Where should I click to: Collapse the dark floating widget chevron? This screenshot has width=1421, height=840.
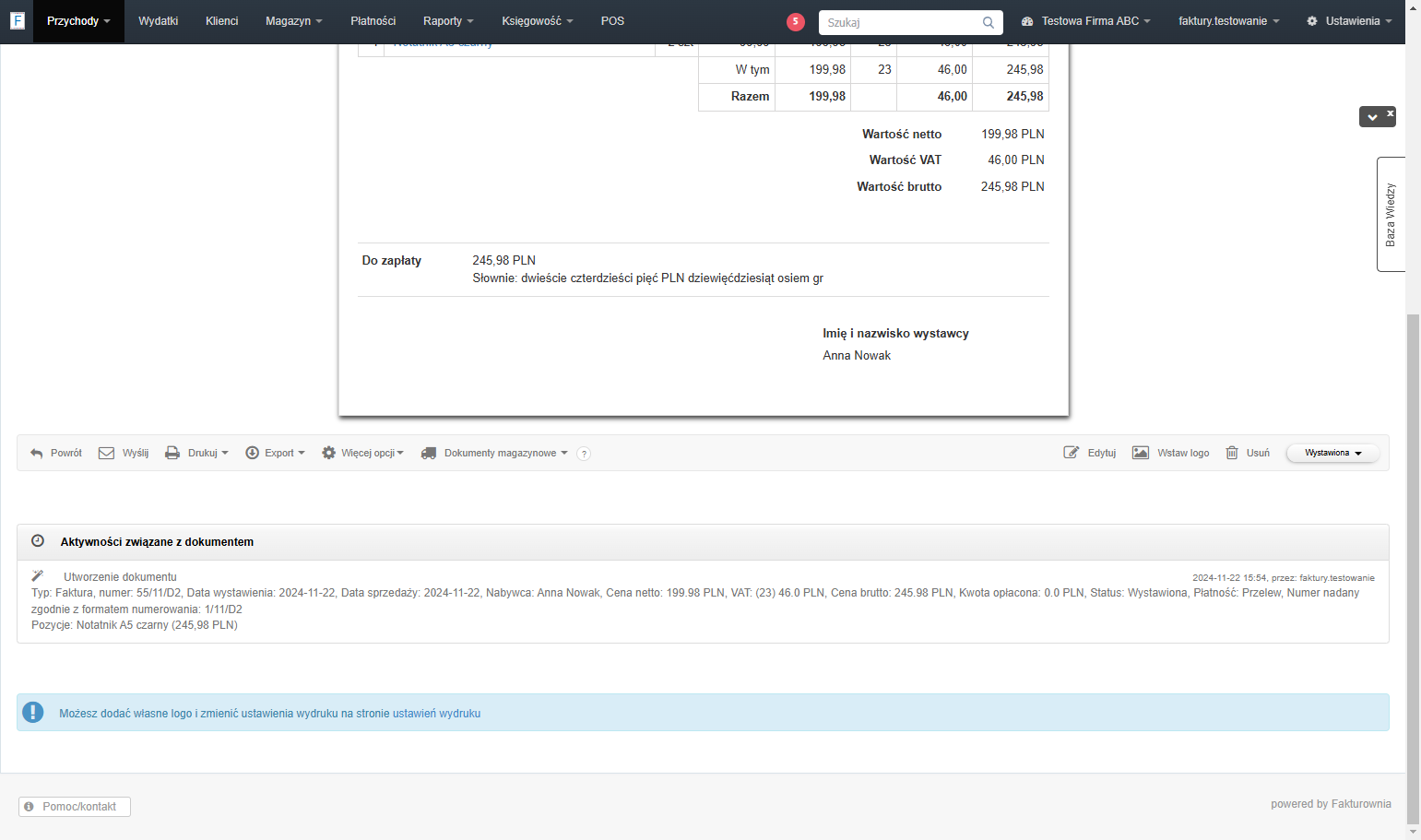1372,117
